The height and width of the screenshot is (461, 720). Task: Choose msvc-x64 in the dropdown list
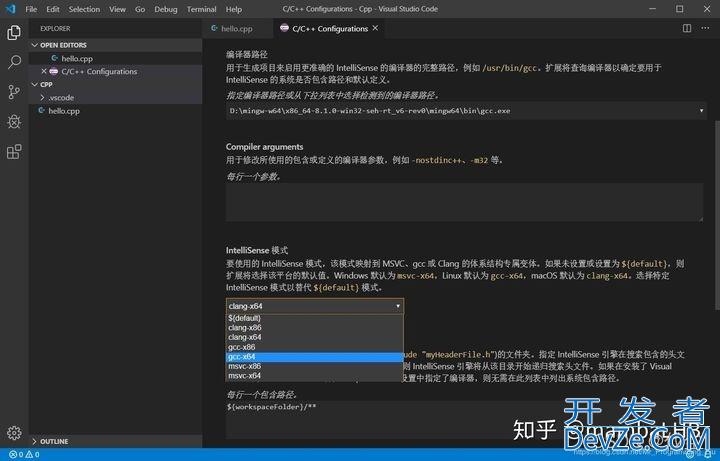click(x=315, y=376)
